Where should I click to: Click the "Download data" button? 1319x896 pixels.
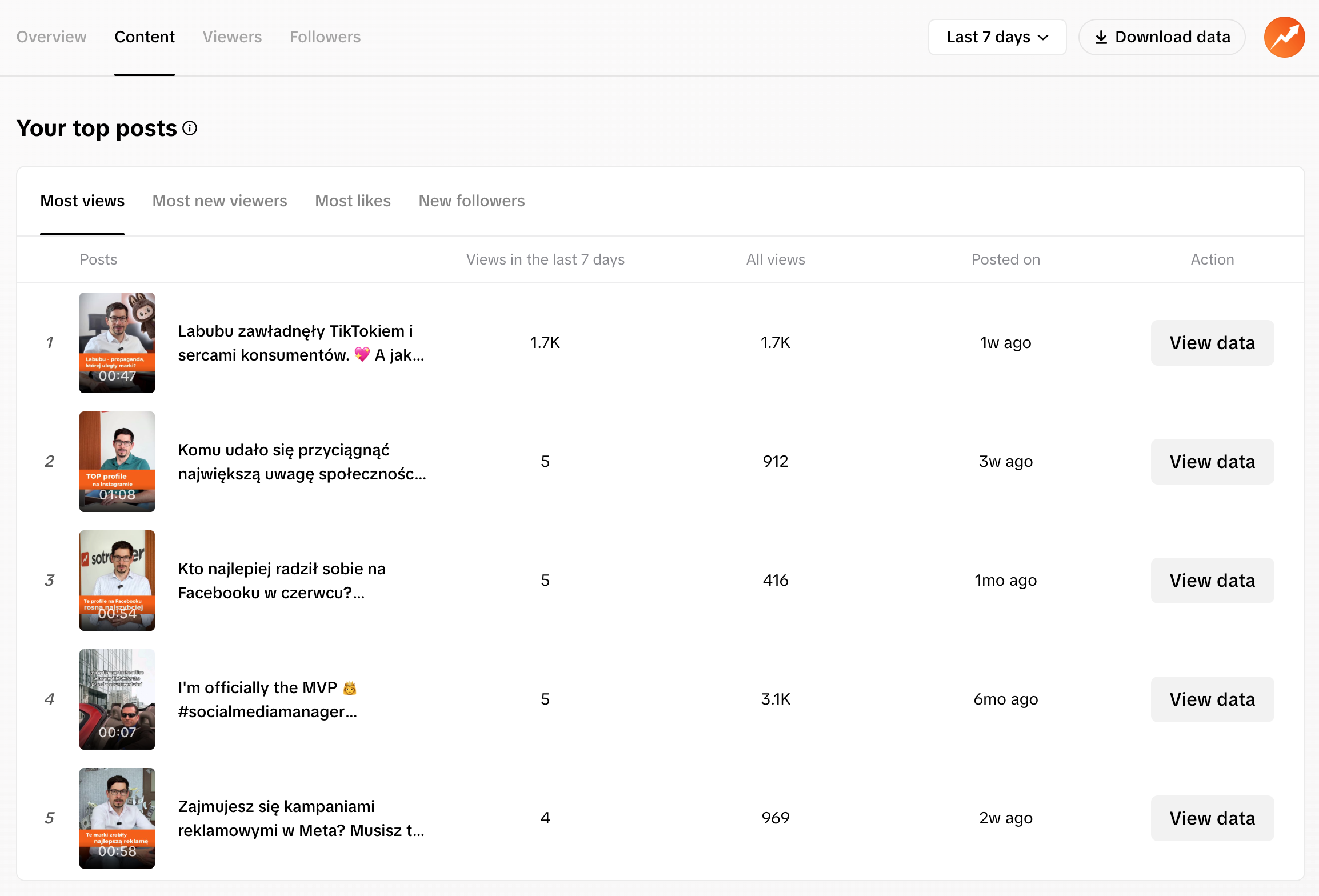(x=1161, y=37)
